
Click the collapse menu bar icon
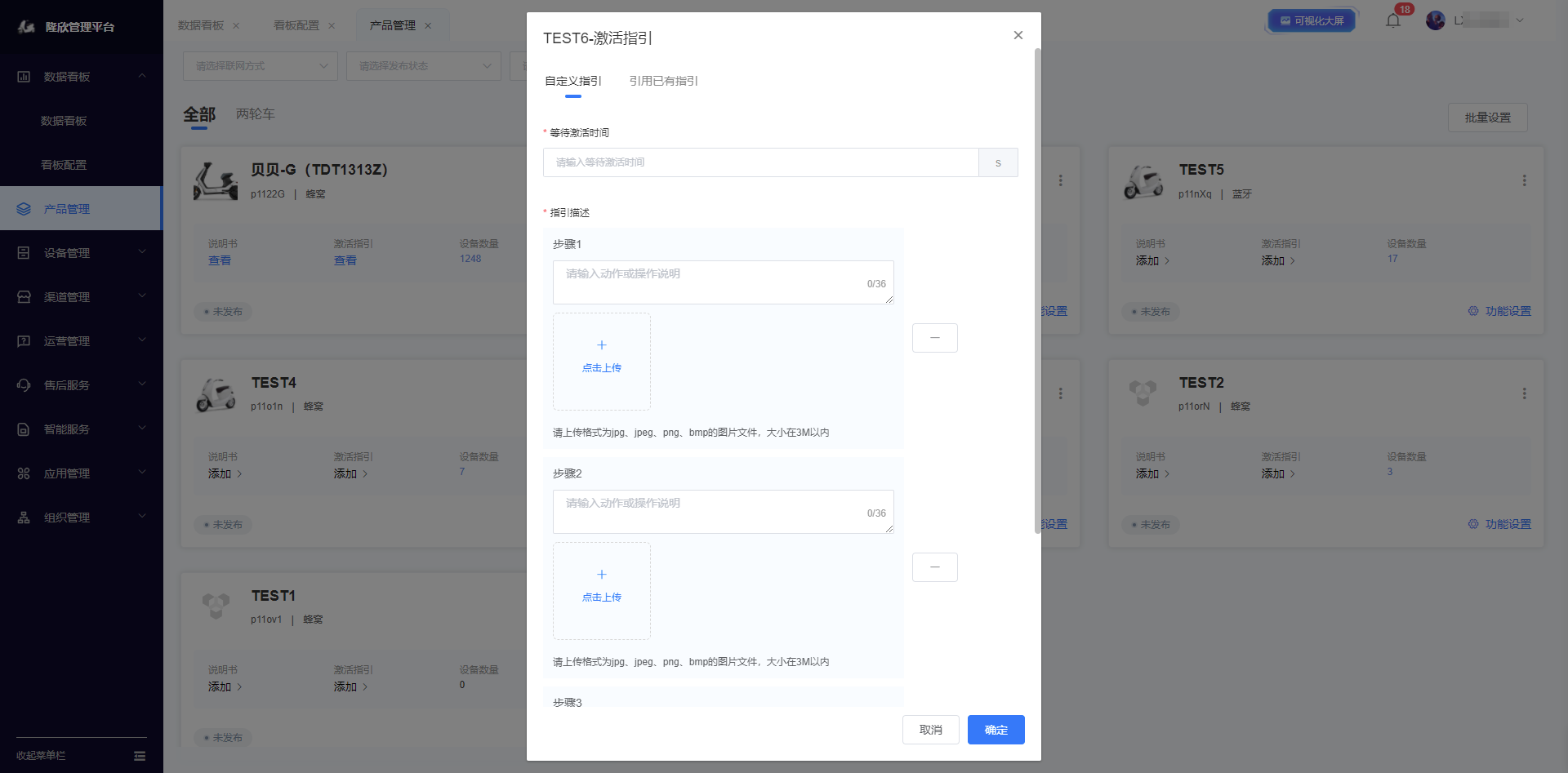click(140, 756)
